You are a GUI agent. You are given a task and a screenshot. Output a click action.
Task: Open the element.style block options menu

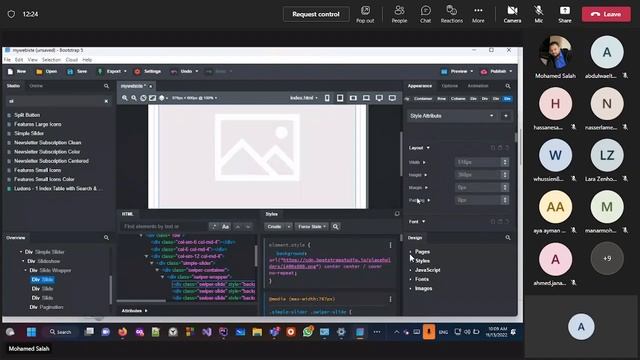[390, 245]
